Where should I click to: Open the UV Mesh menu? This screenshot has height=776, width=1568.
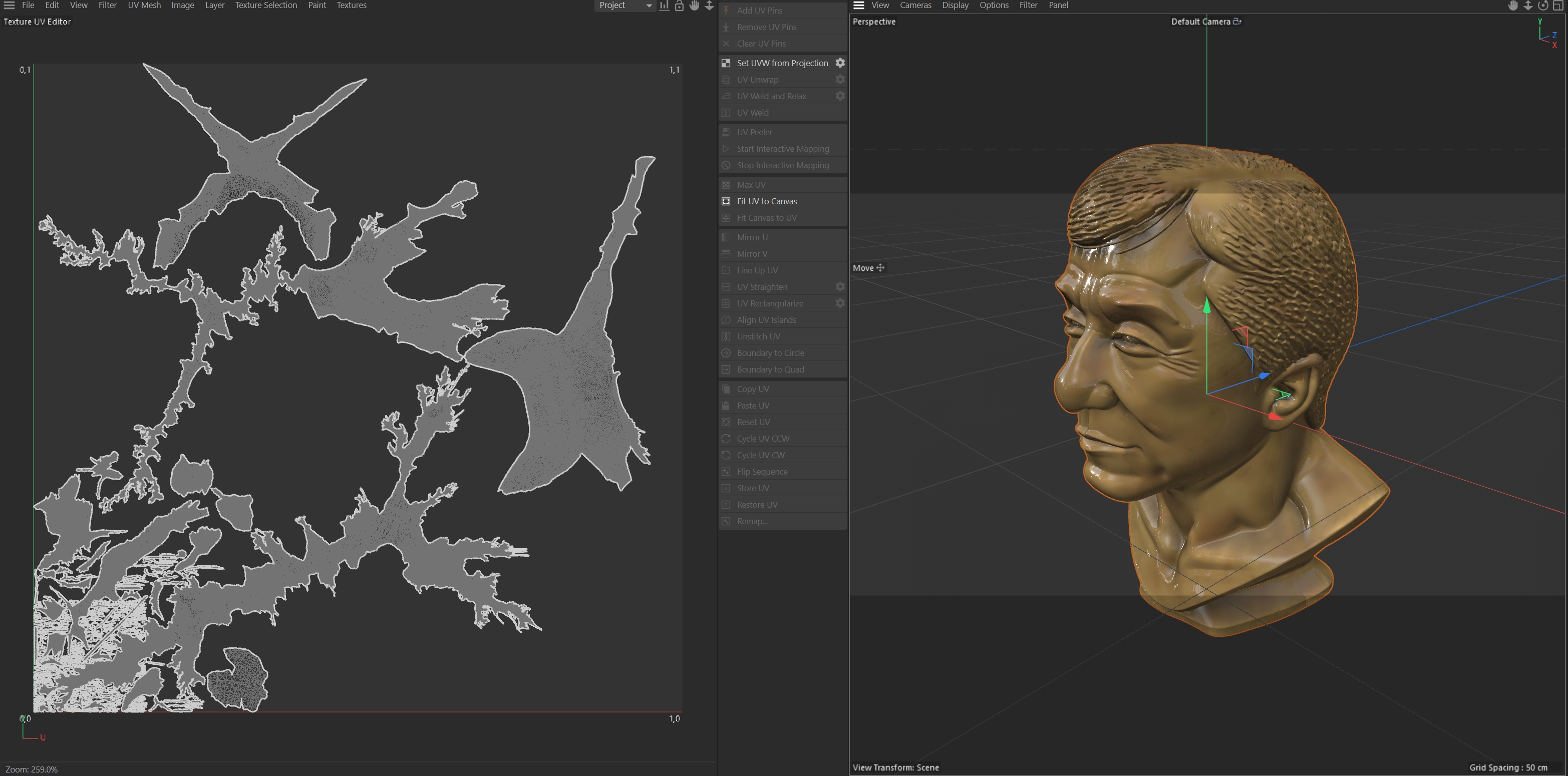[144, 6]
